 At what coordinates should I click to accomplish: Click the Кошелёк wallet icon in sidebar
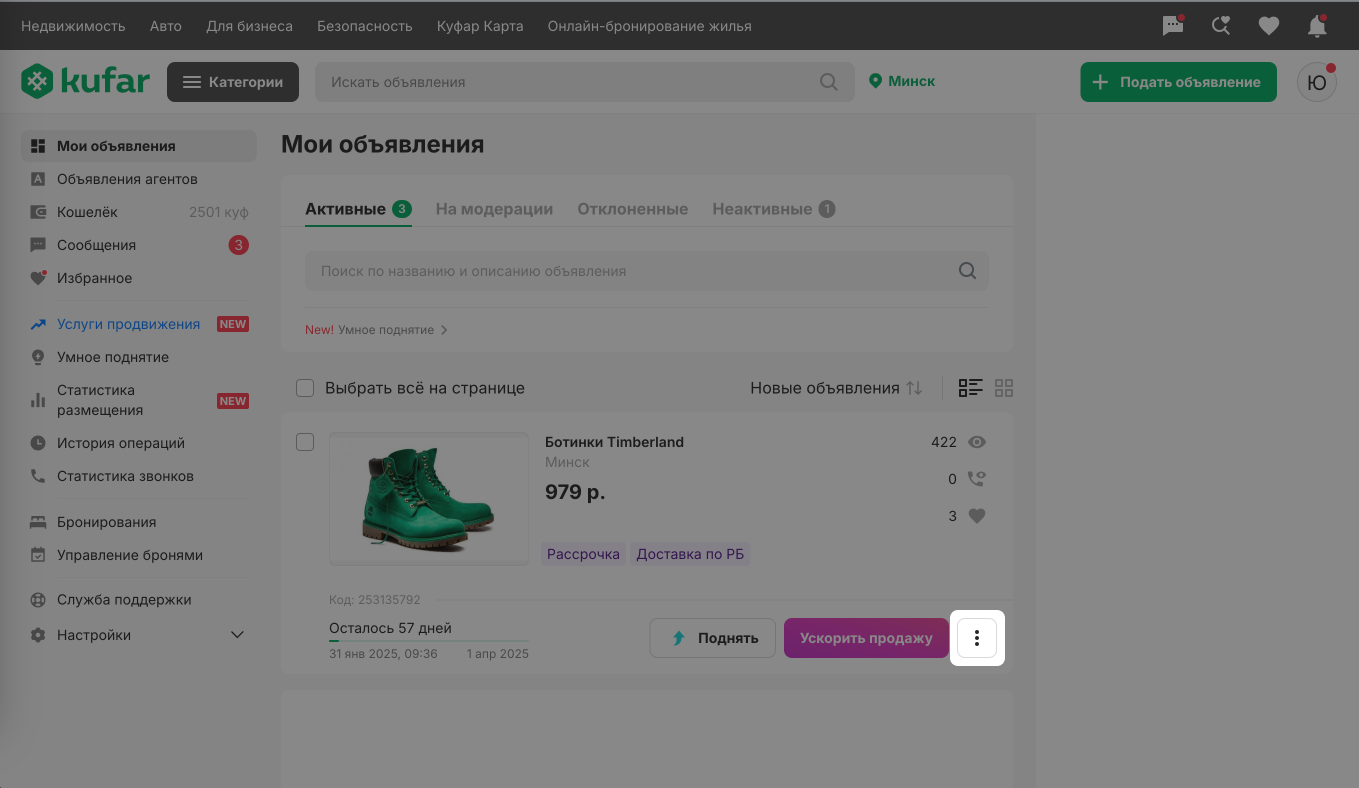[38, 212]
